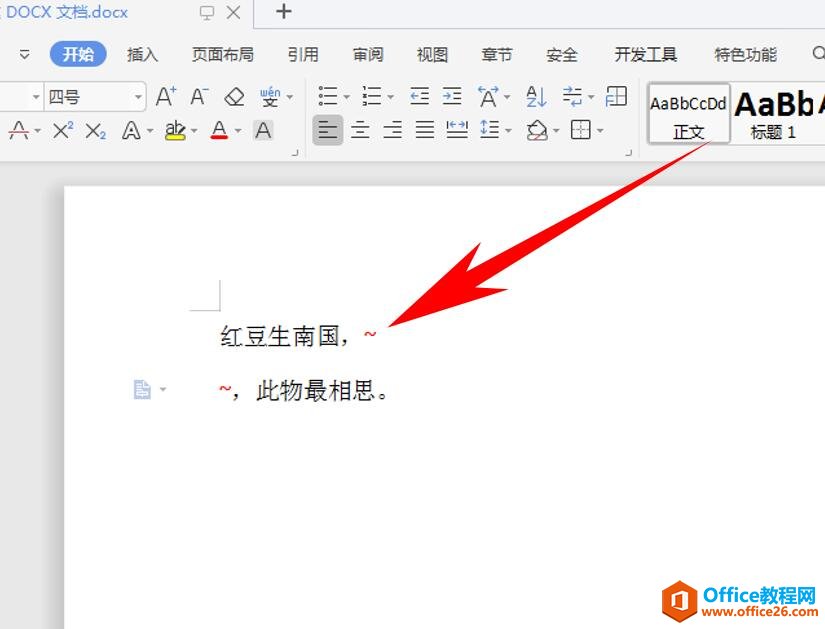This screenshot has width=825, height=629.
Task: Expand the line spacing dropdown arrow
Action: pos(508,131)
